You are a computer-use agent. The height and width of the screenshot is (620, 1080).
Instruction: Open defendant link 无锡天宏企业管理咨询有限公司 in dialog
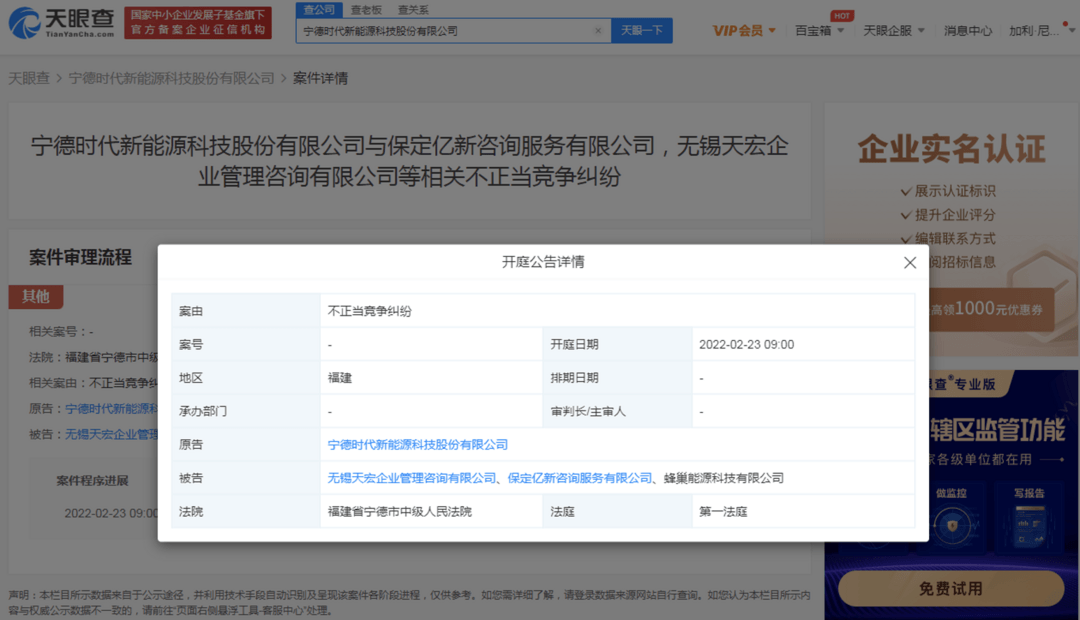412,478
